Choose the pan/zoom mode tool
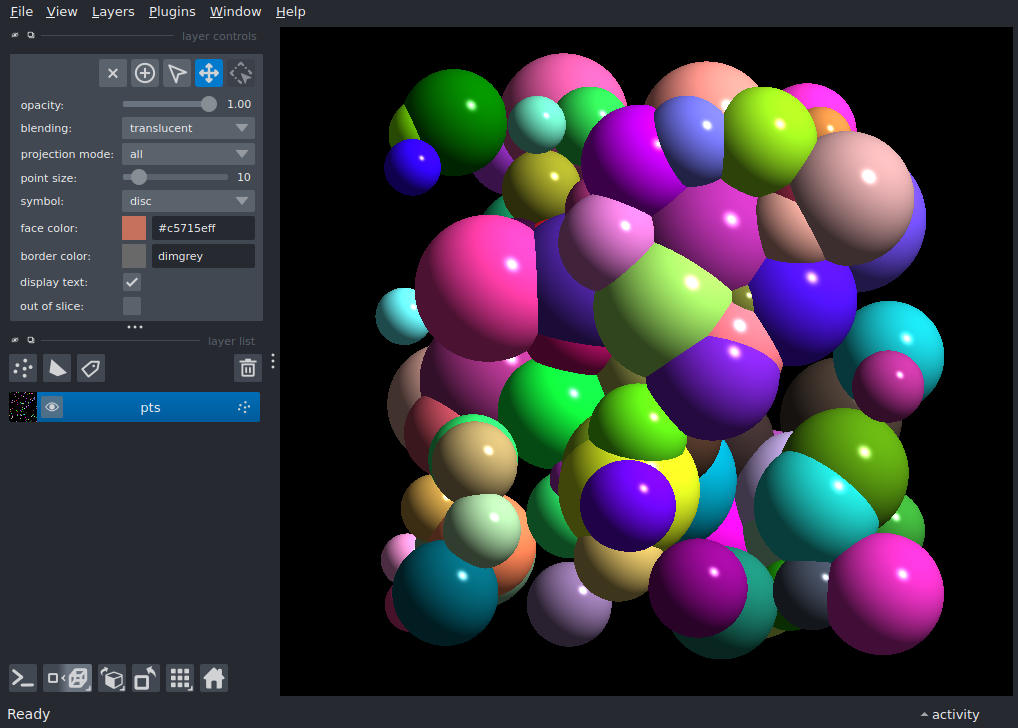 pyautogui.click(x=209, y=73)
